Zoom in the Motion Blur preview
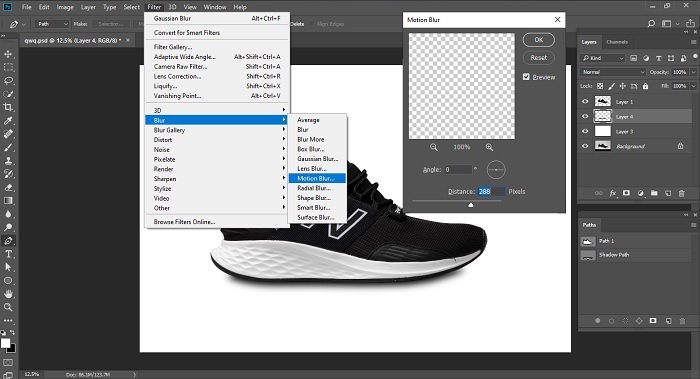Image resolution: width=700 pixels, height=379 pixels. coord(489,147)
